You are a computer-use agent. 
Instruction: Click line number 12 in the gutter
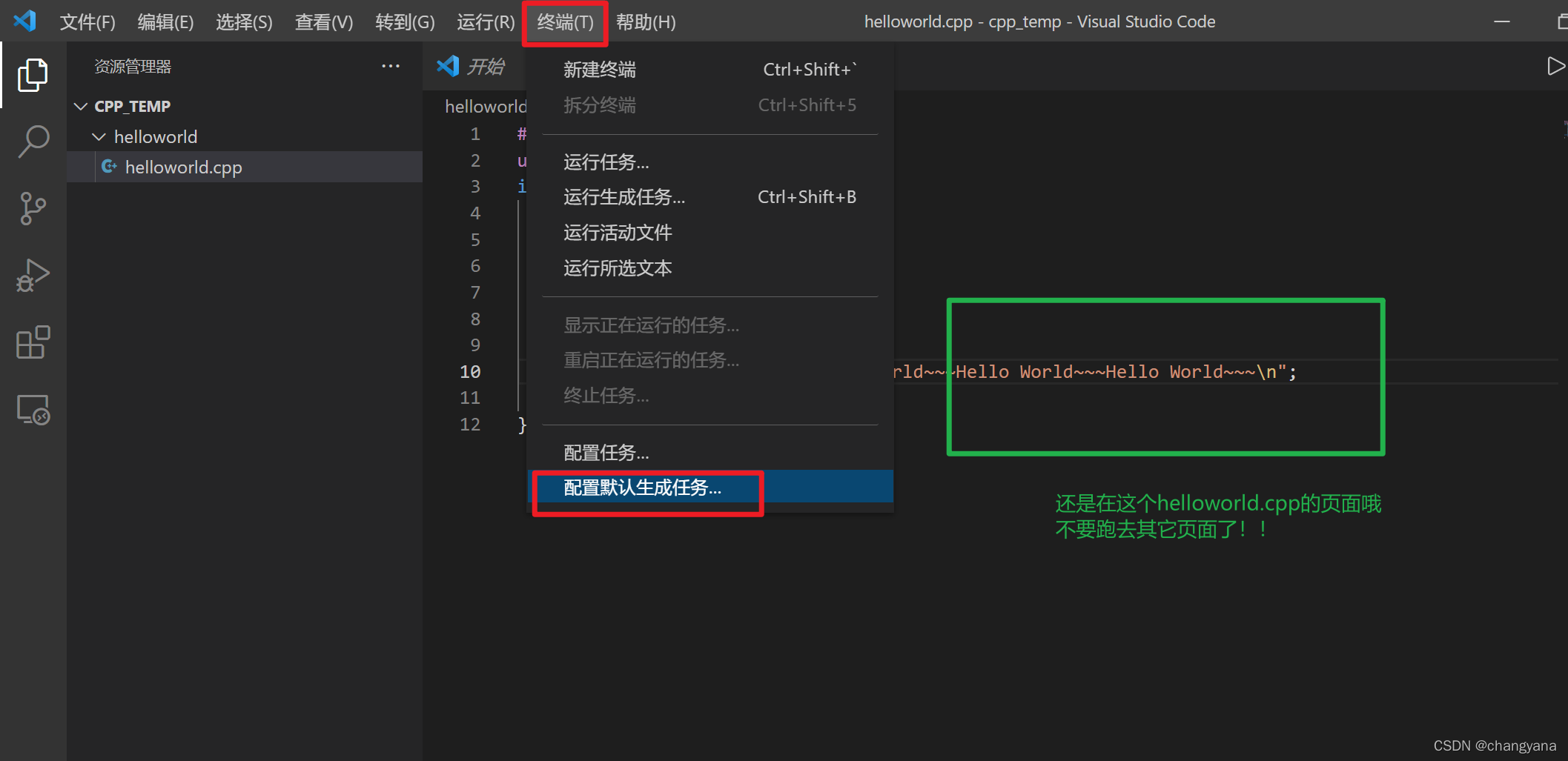coord(470,425)
